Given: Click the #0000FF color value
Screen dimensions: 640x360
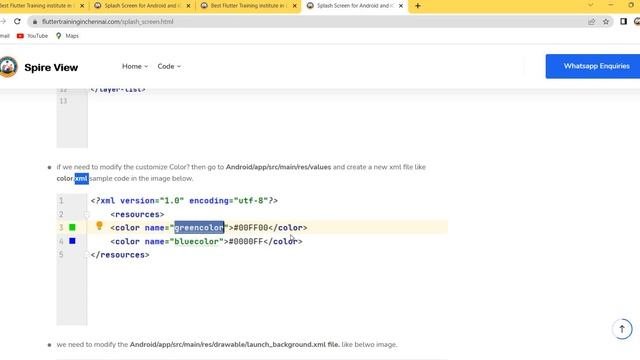Looking at the screenshot, I should click(x=246, y=241).
